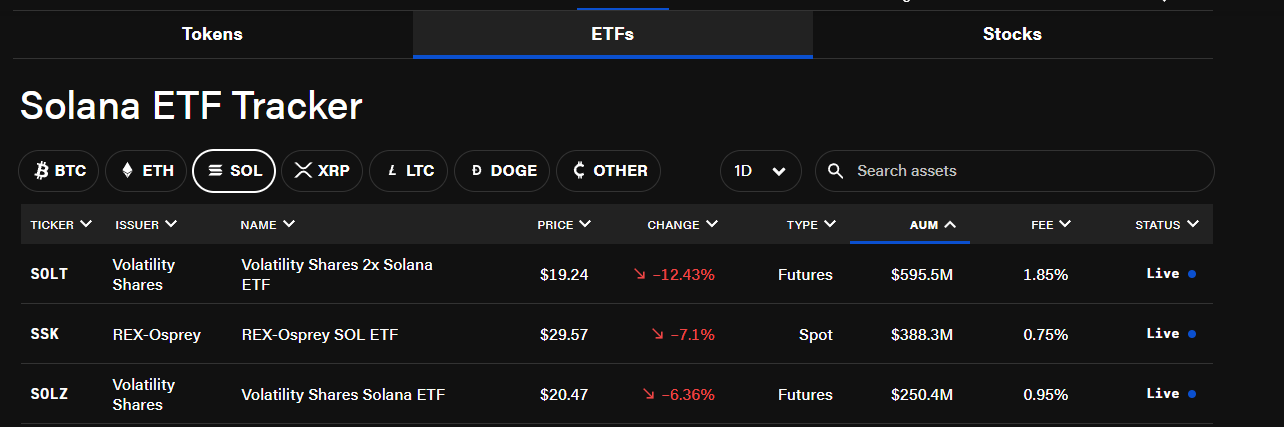Select the BTC filter chip

[x=60, y=171]
